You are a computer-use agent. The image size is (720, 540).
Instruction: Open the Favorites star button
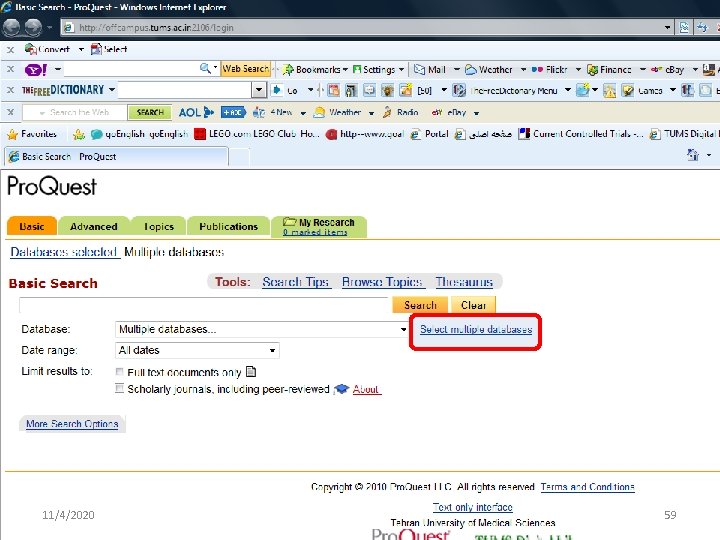coord(32,134)
